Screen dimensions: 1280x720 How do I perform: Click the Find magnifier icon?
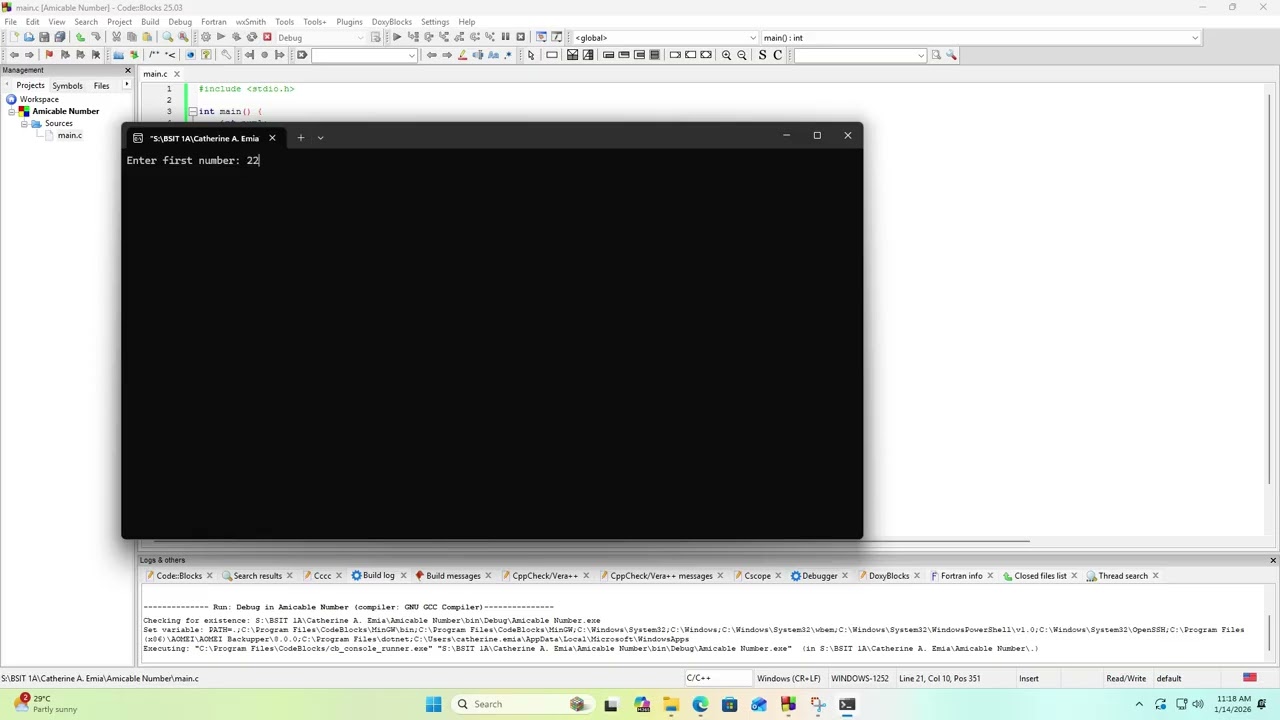pyautogui.click(x=167, y=37)
